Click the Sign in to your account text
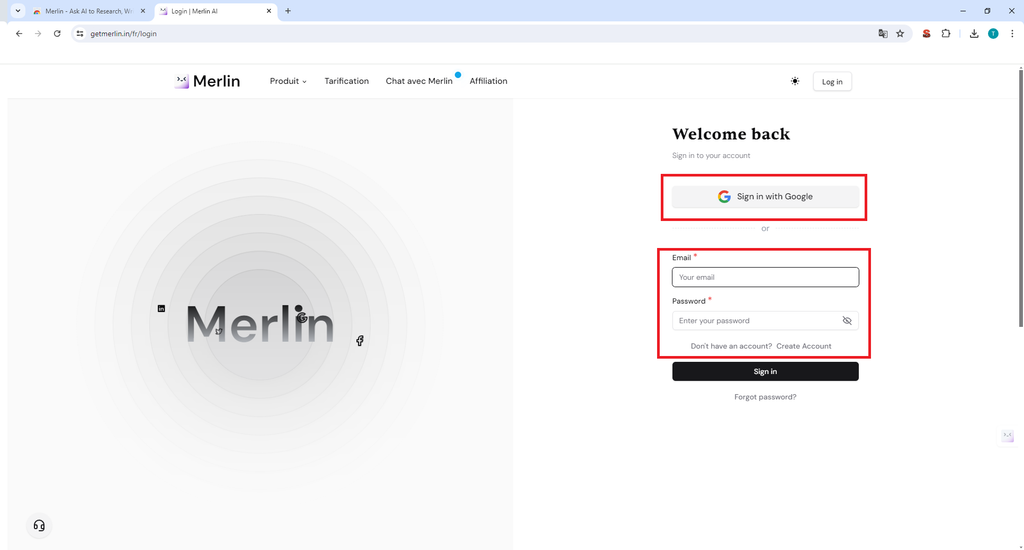Image resolution: width=1024 pixels, height=550 pixels. (711, 155)
